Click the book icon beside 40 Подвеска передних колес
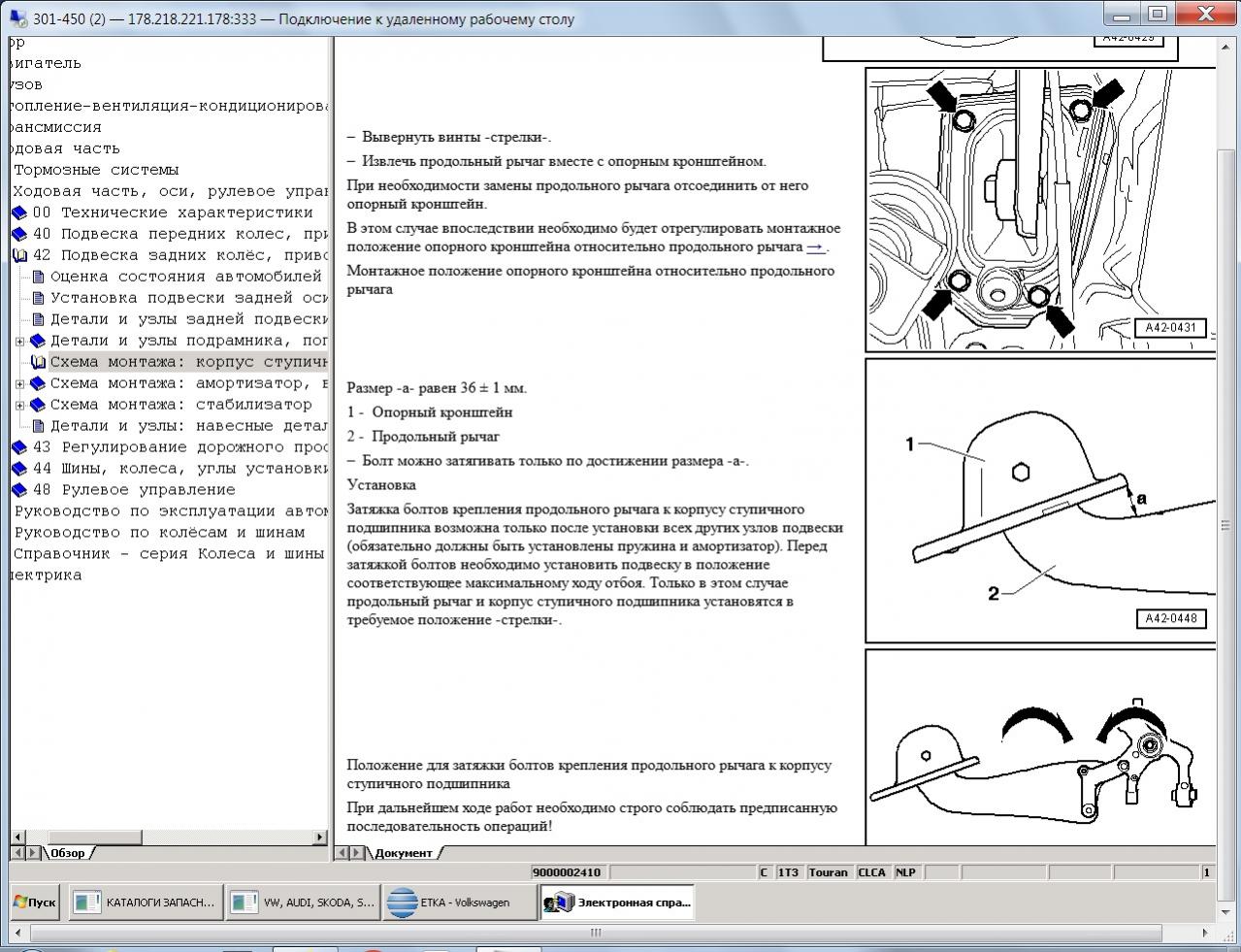Image resolution: width=1241 pixels, height=952 pixels. [x=19, y=234]
